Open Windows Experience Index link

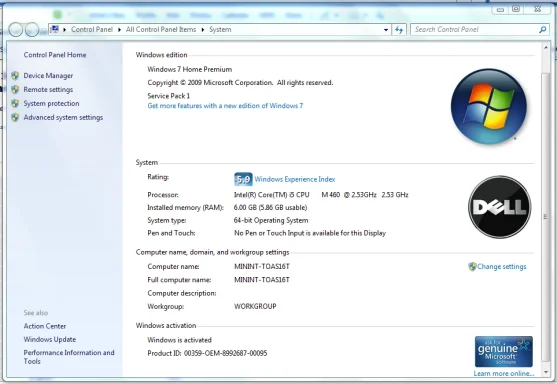tap(295, 179)
